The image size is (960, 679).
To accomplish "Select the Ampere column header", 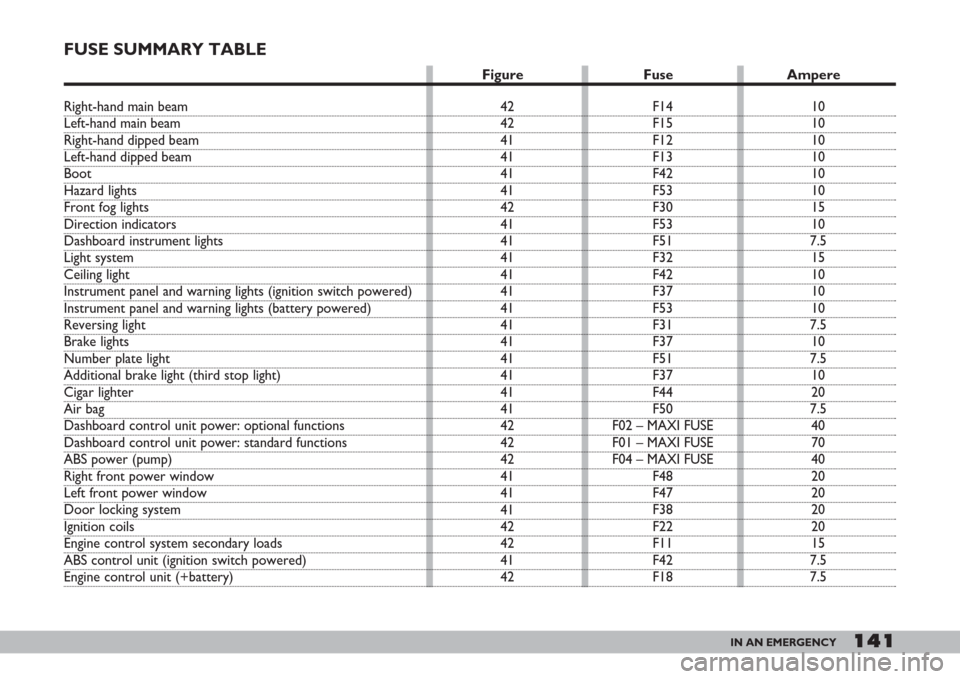I will coord(813,75).
